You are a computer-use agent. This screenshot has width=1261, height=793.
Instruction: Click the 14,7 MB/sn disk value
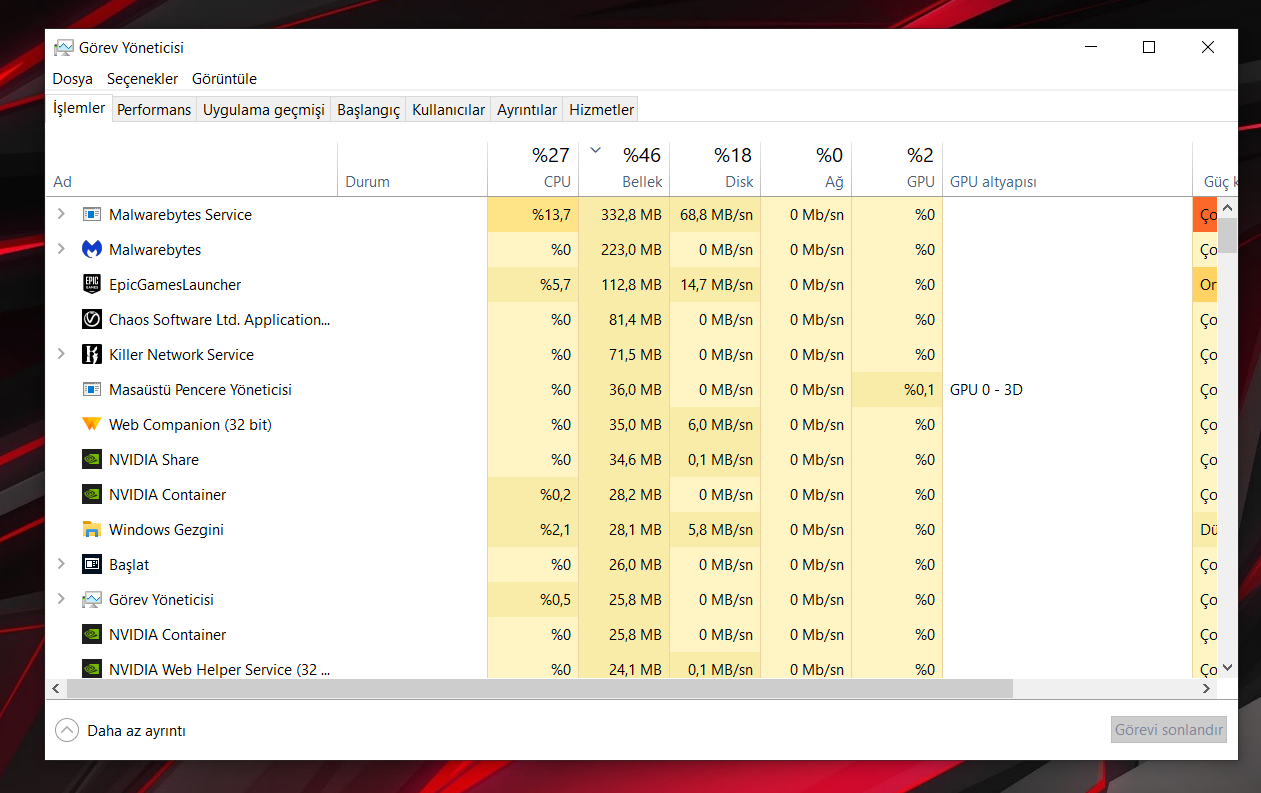(716, 285)
